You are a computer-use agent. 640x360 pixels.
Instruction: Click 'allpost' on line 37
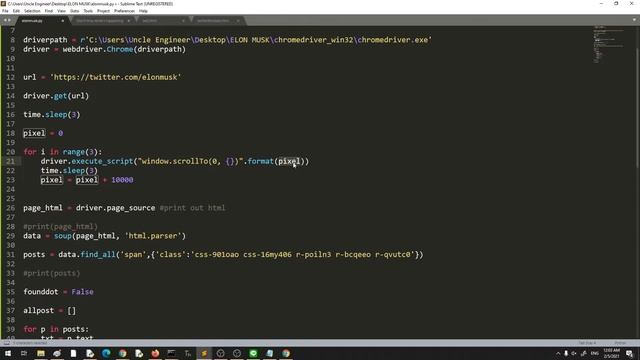tap(38, 311)
